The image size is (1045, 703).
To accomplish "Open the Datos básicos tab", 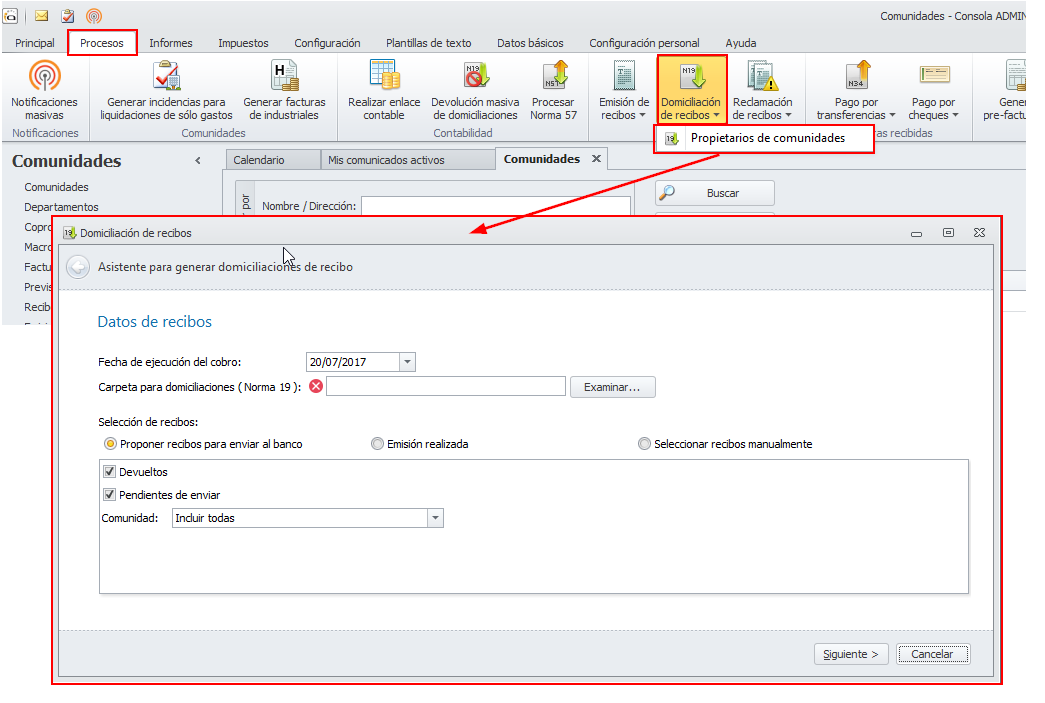I will click(x=530, y=43).
